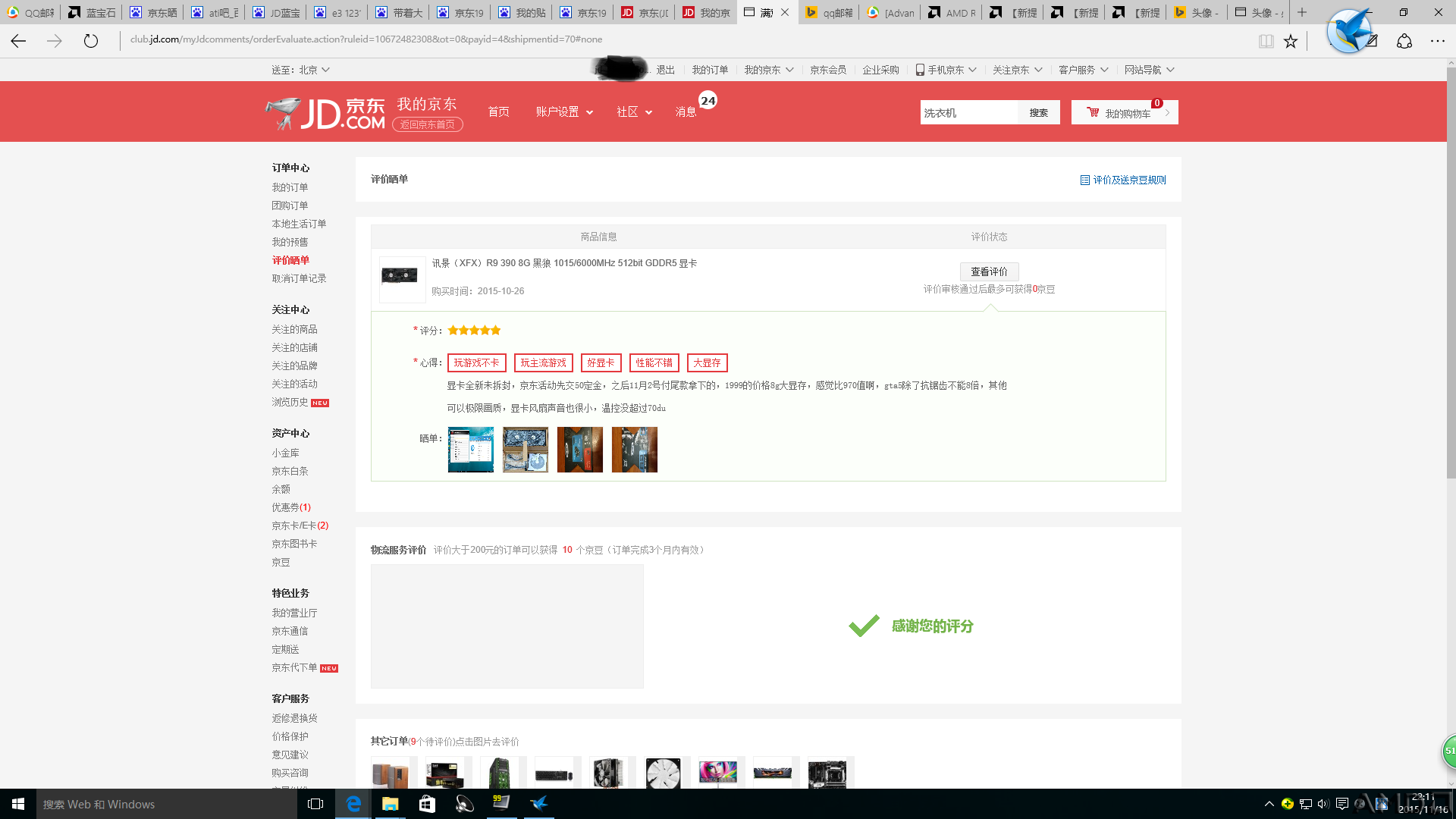Screen dimensions: 1456x819
Task: Open the white fan product in other orders
Action: pyautogui.click(x=664, y=773)
